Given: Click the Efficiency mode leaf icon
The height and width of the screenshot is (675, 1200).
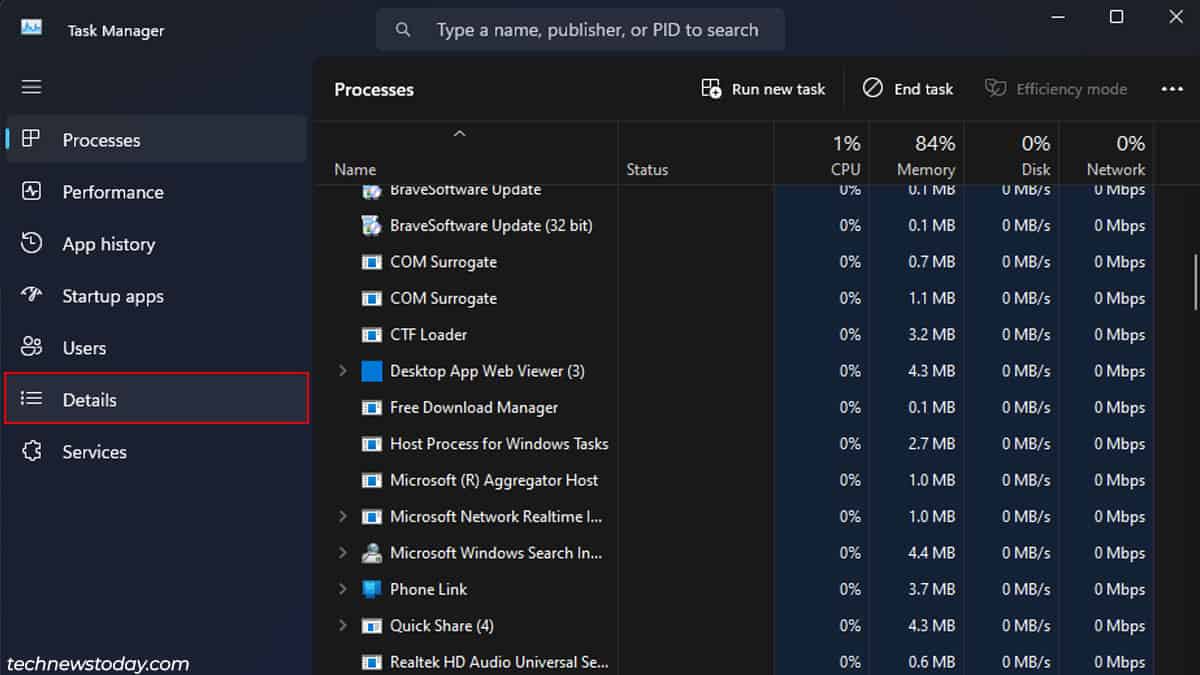Looking at the screenshot, I should (995, 88).
